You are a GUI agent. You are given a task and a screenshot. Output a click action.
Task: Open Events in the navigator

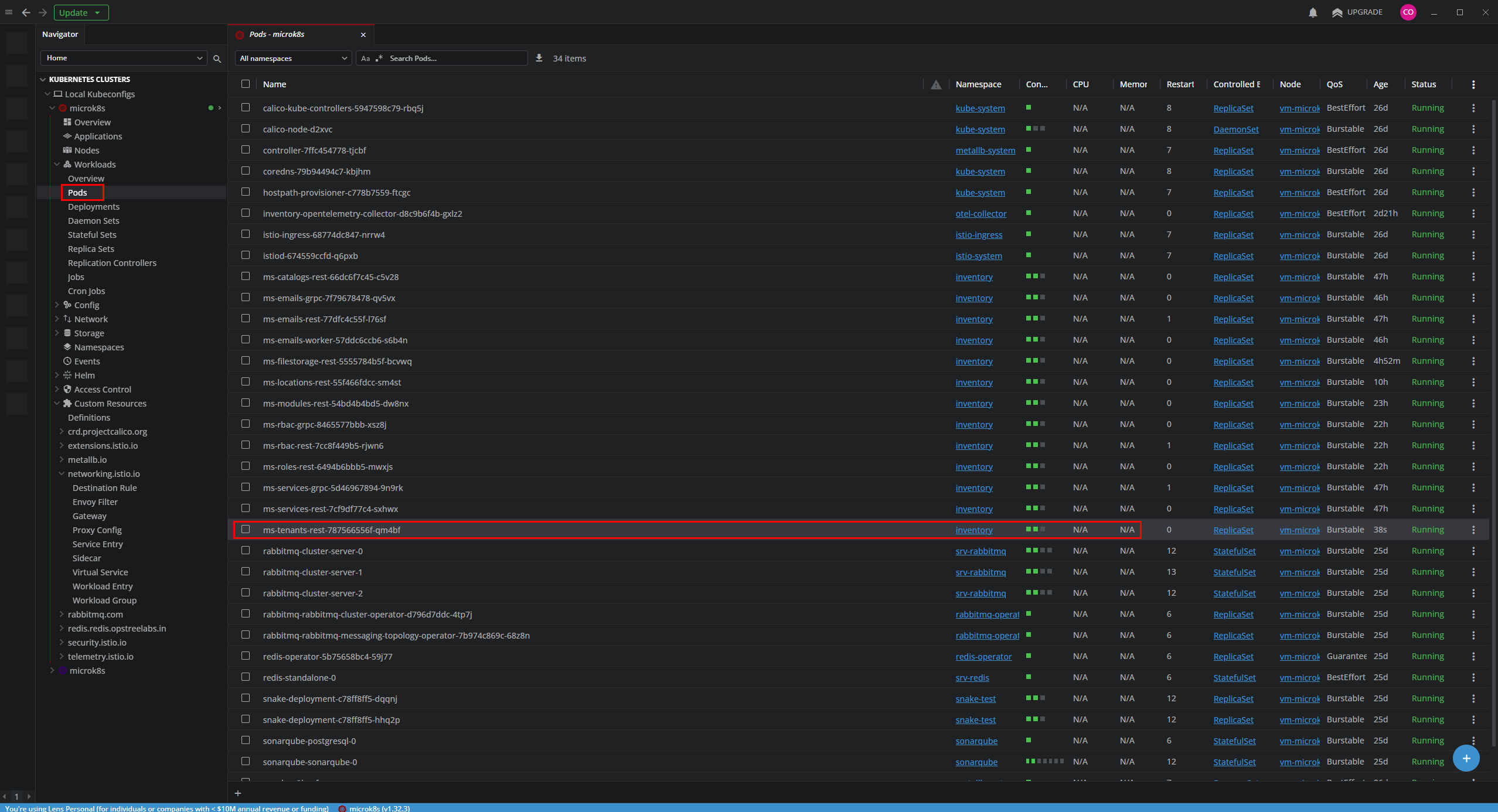tap(87, 361)
